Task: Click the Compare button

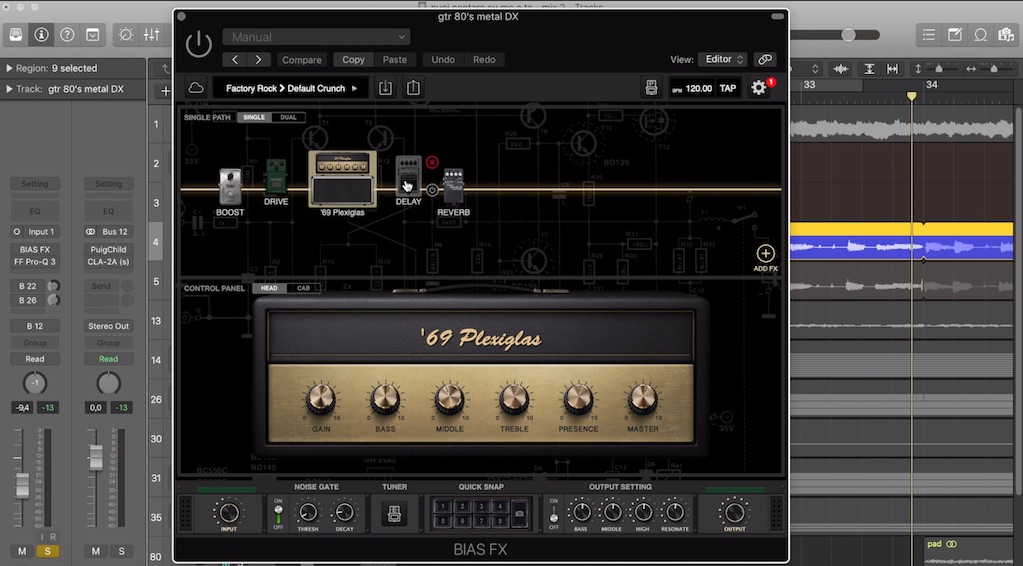Action: (x=301, y=59)
